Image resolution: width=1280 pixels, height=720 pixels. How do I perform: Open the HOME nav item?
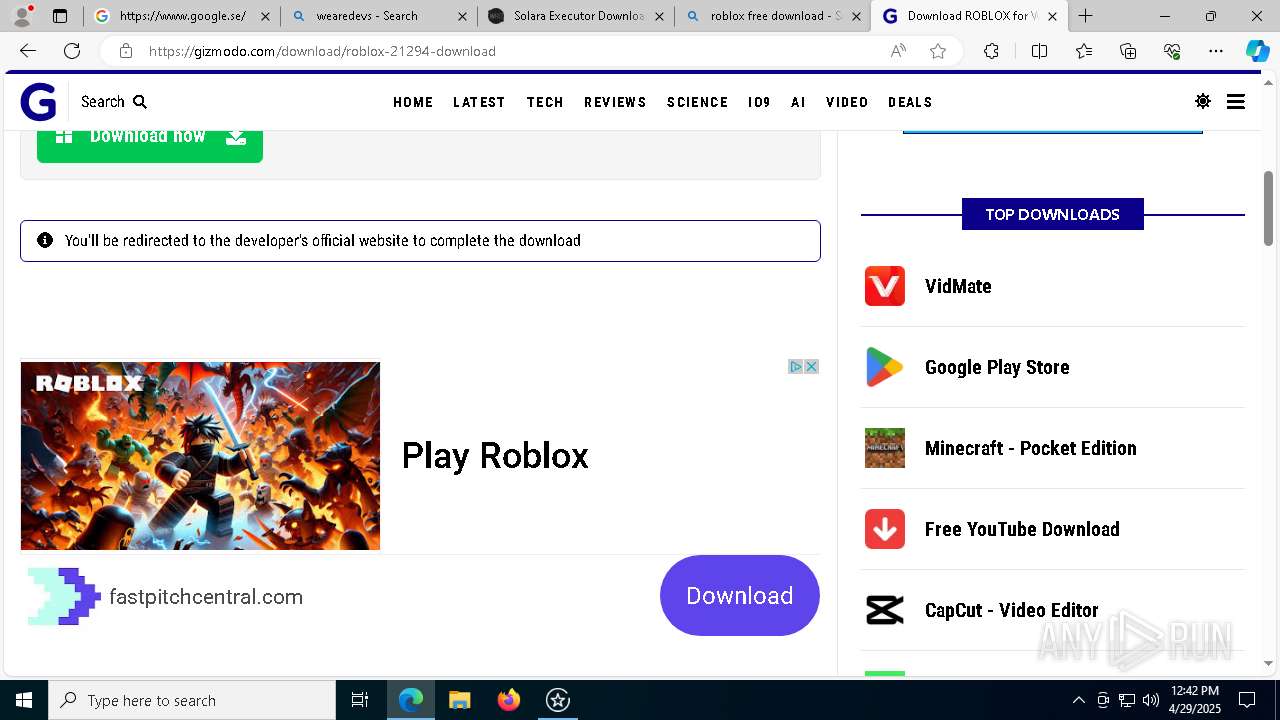[x=413, y=102]
